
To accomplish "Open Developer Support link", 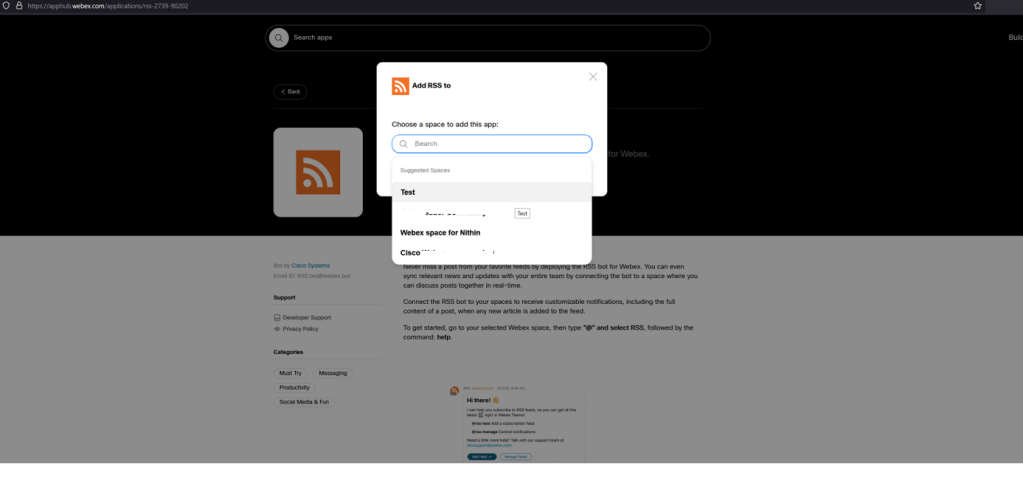I will click(x=306, y=317).
